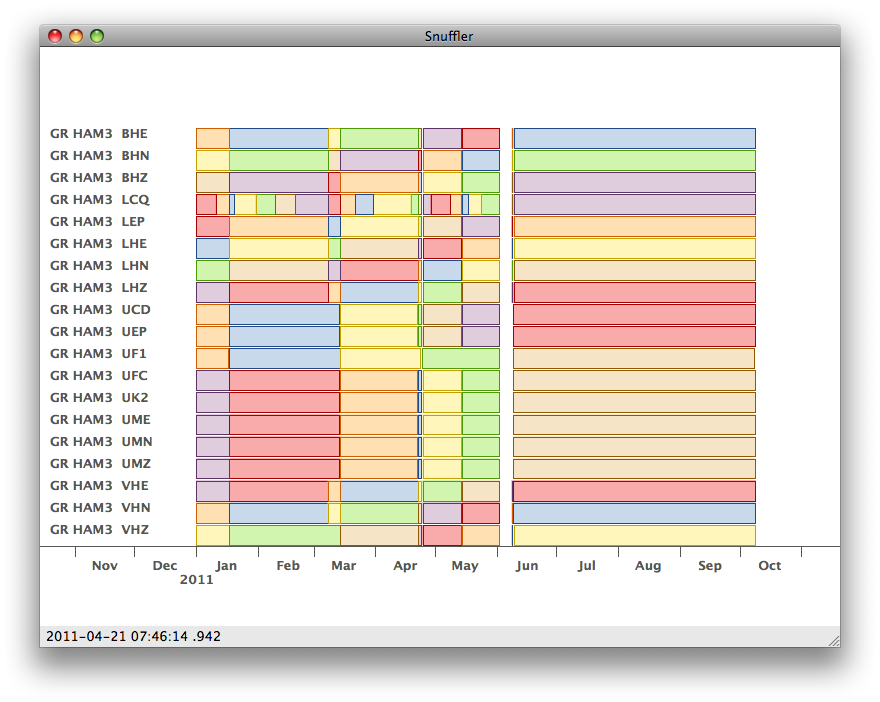Click the Jun label on the time axis
Viewport: 880px width, 702px height.
point(527,566)
